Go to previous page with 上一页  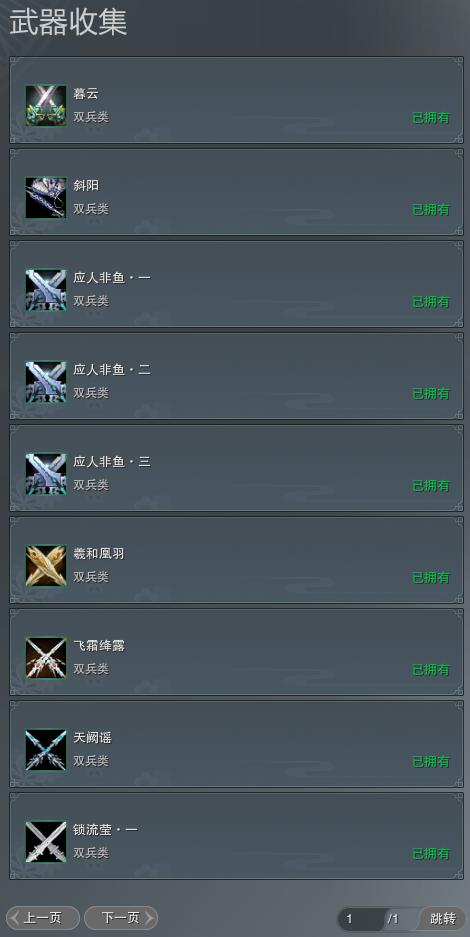click(x=43, y=918)
